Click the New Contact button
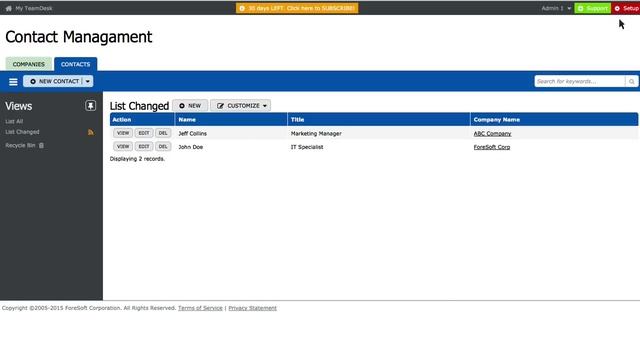Viewport: 640px width, 360px height. click(54, 81)
